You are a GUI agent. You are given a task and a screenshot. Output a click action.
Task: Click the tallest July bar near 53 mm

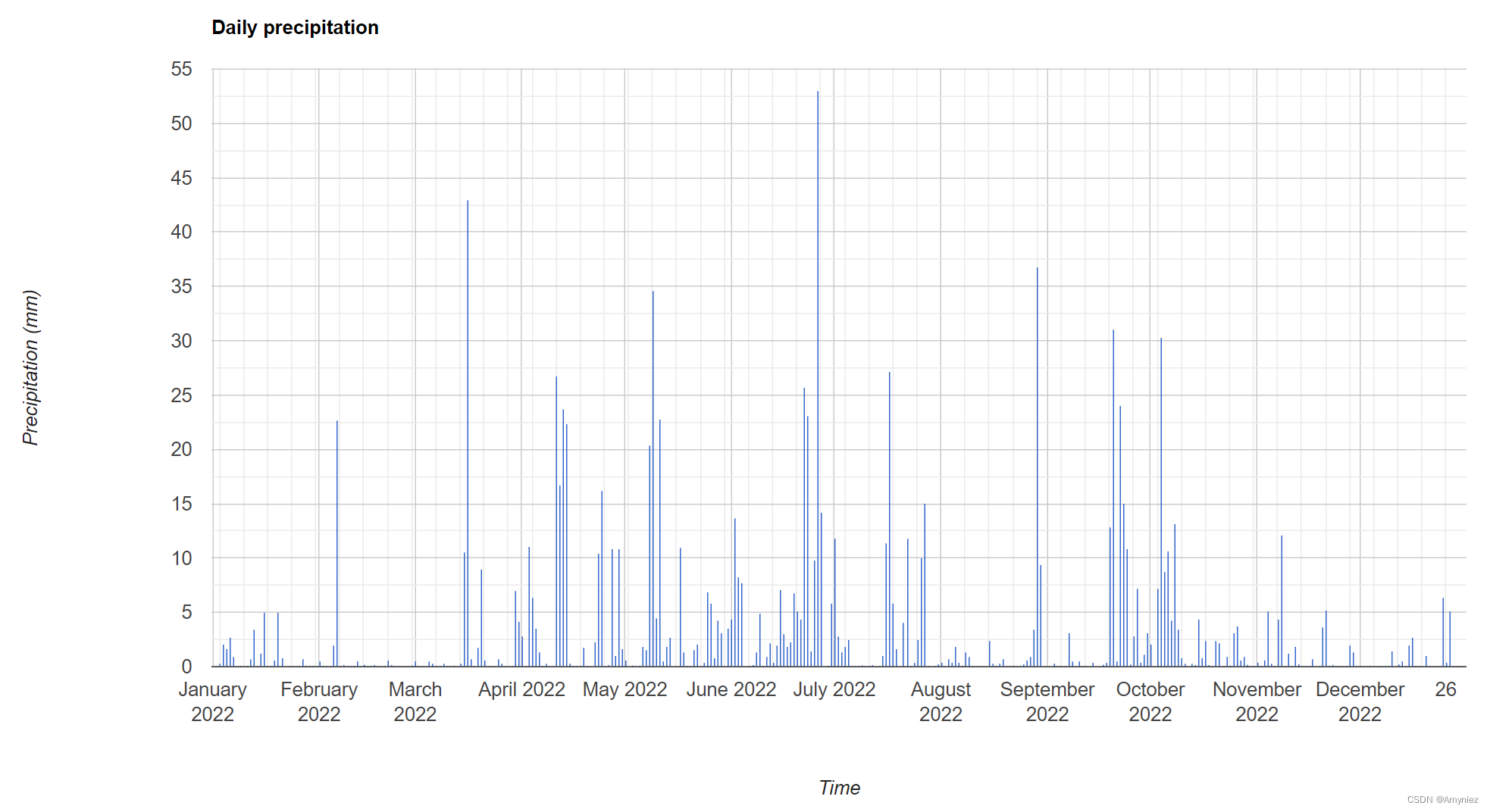click(818, 379)
